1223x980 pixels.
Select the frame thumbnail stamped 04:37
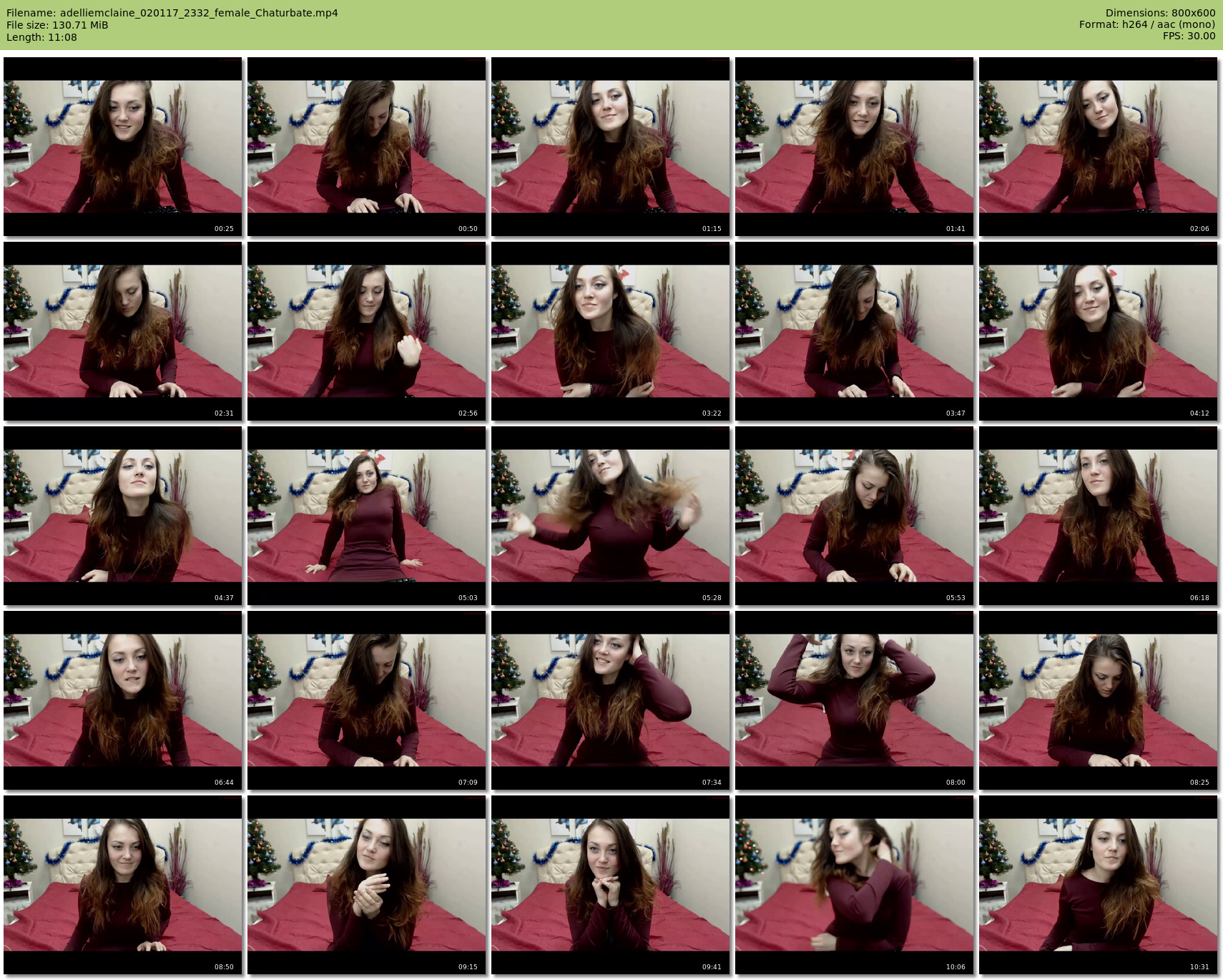tap(123, 516)
